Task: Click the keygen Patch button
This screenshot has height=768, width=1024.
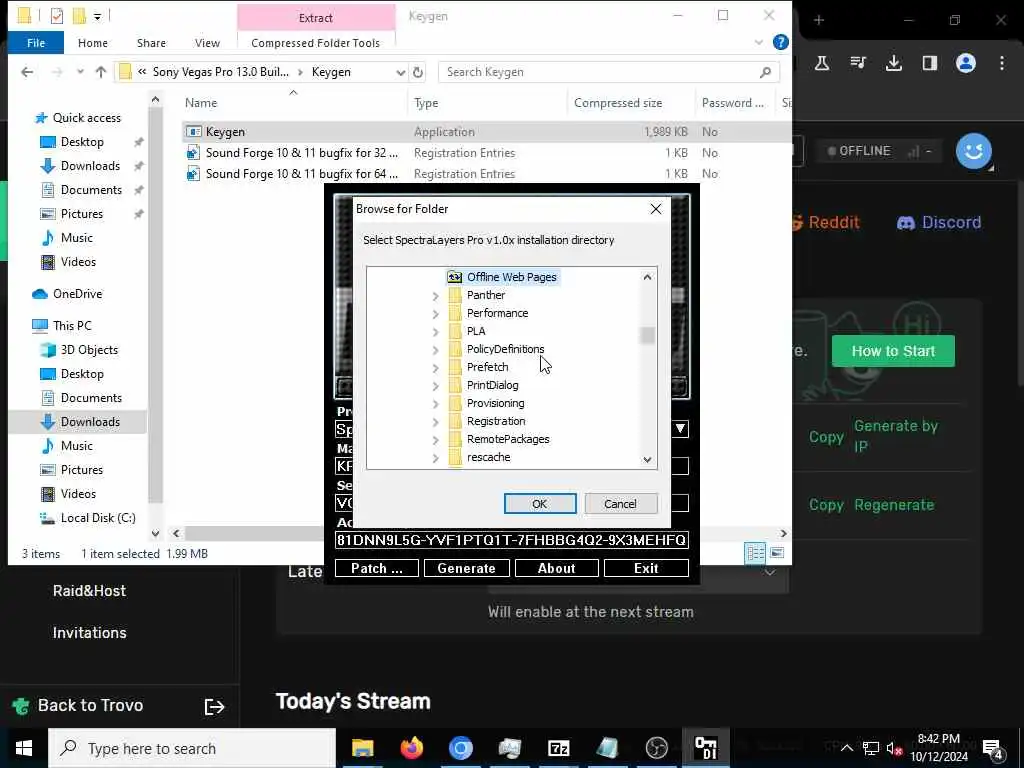Action: coord(377,568)
